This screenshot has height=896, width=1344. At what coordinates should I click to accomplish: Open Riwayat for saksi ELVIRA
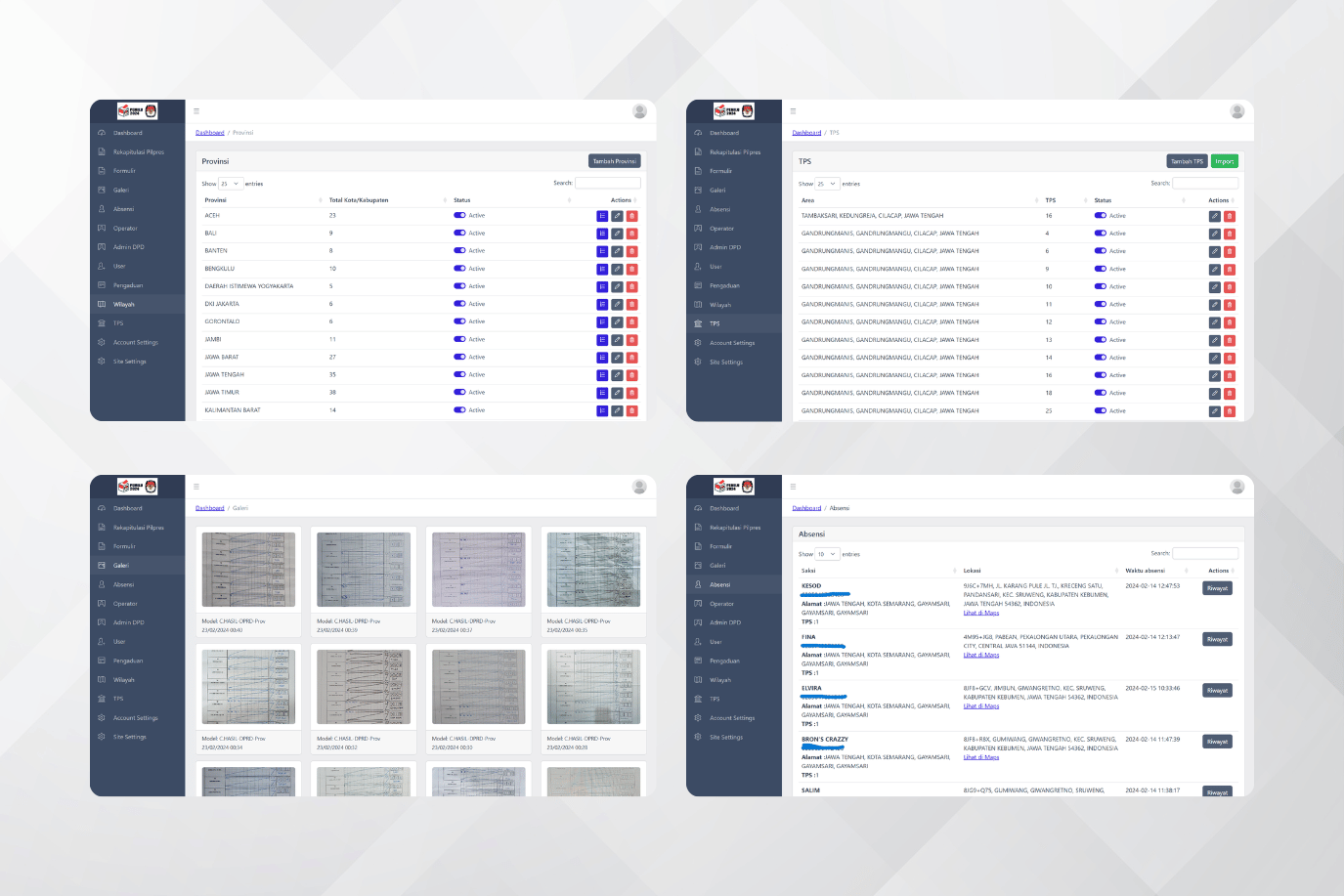(1217, 691)
